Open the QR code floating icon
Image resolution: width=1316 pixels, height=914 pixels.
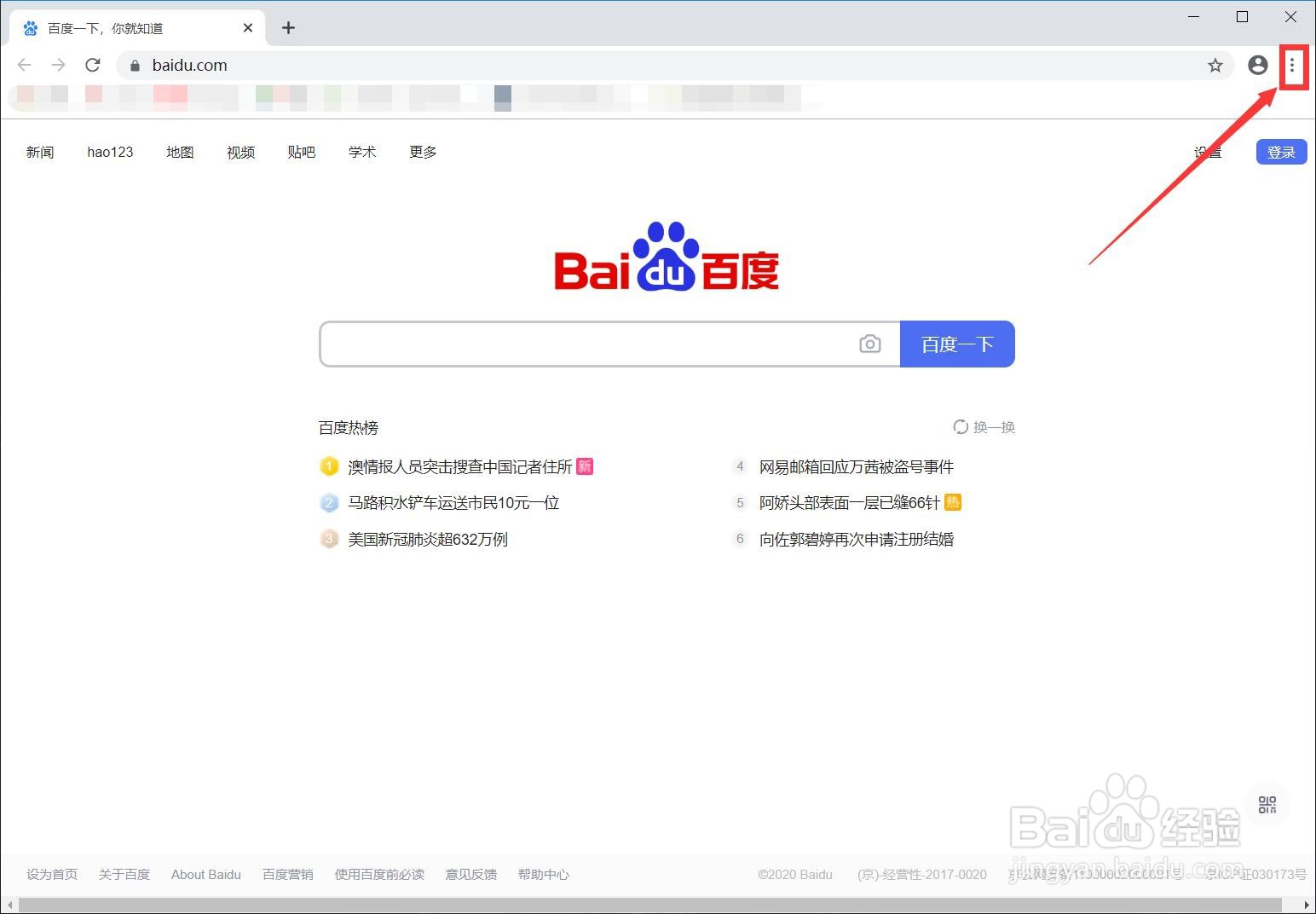tap(1267, 805)
